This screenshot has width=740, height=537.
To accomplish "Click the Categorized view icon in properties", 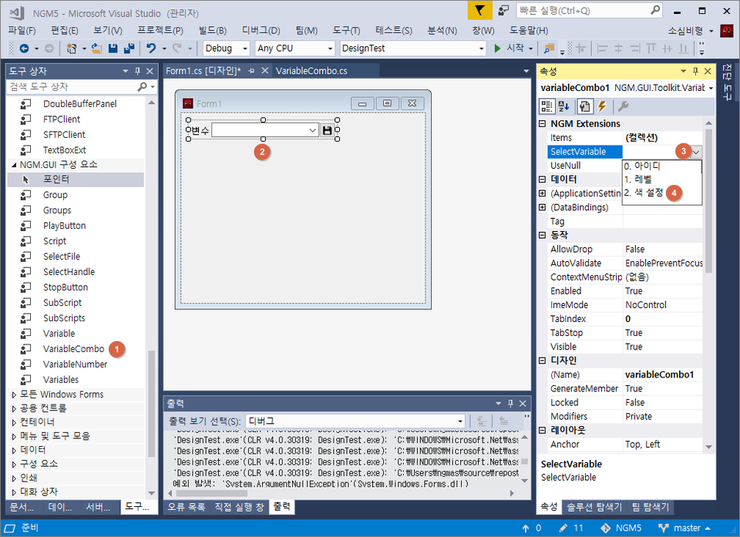I will [547, 106].
